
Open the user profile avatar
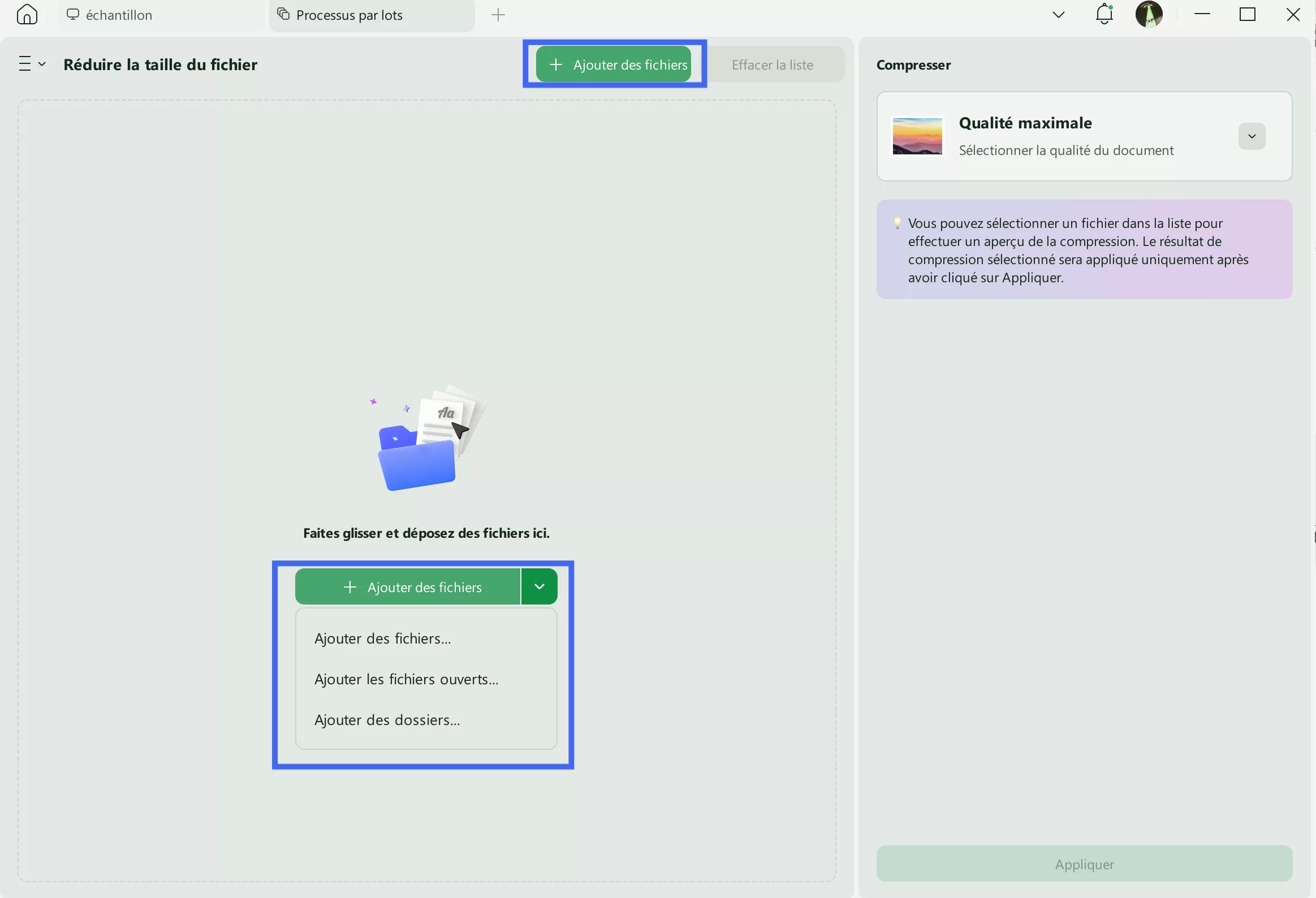click(1149, 14)
